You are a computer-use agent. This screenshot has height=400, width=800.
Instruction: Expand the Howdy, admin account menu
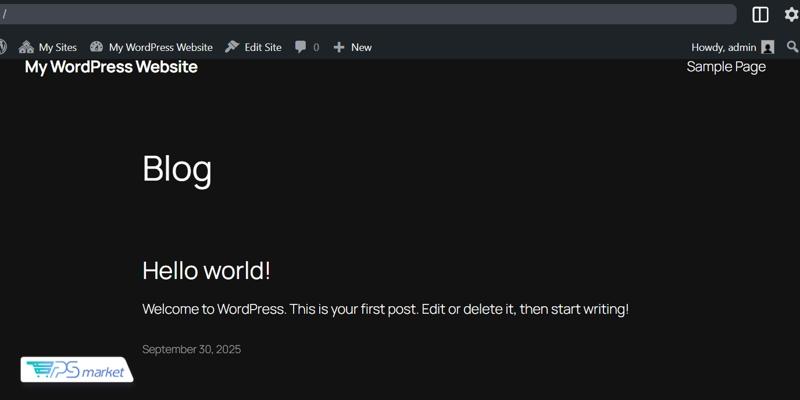pyautogui.click(x=723, y=47)
